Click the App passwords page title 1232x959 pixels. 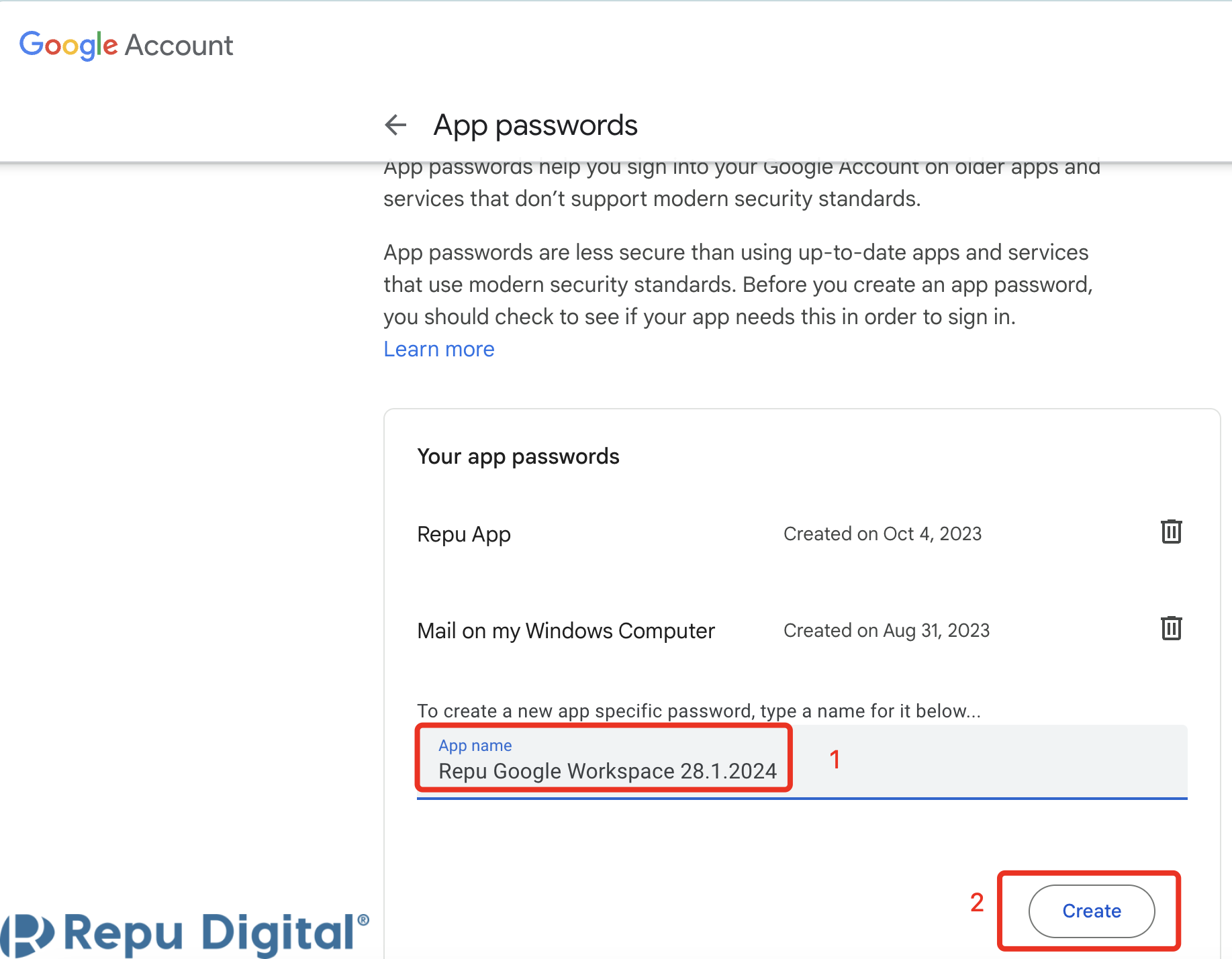[x=535, y=125]
